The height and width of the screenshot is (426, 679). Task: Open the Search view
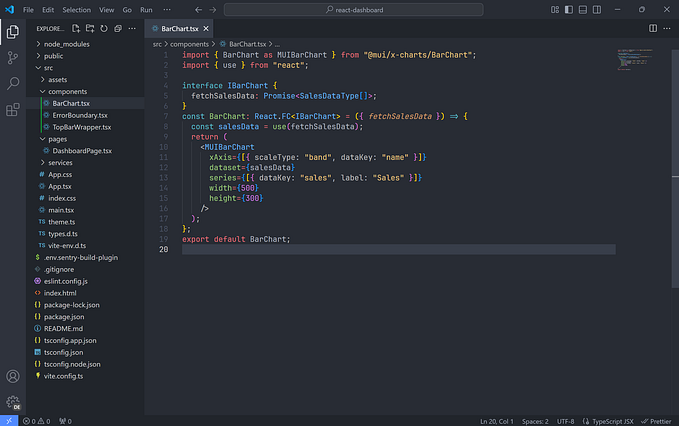tap(13, 83)
